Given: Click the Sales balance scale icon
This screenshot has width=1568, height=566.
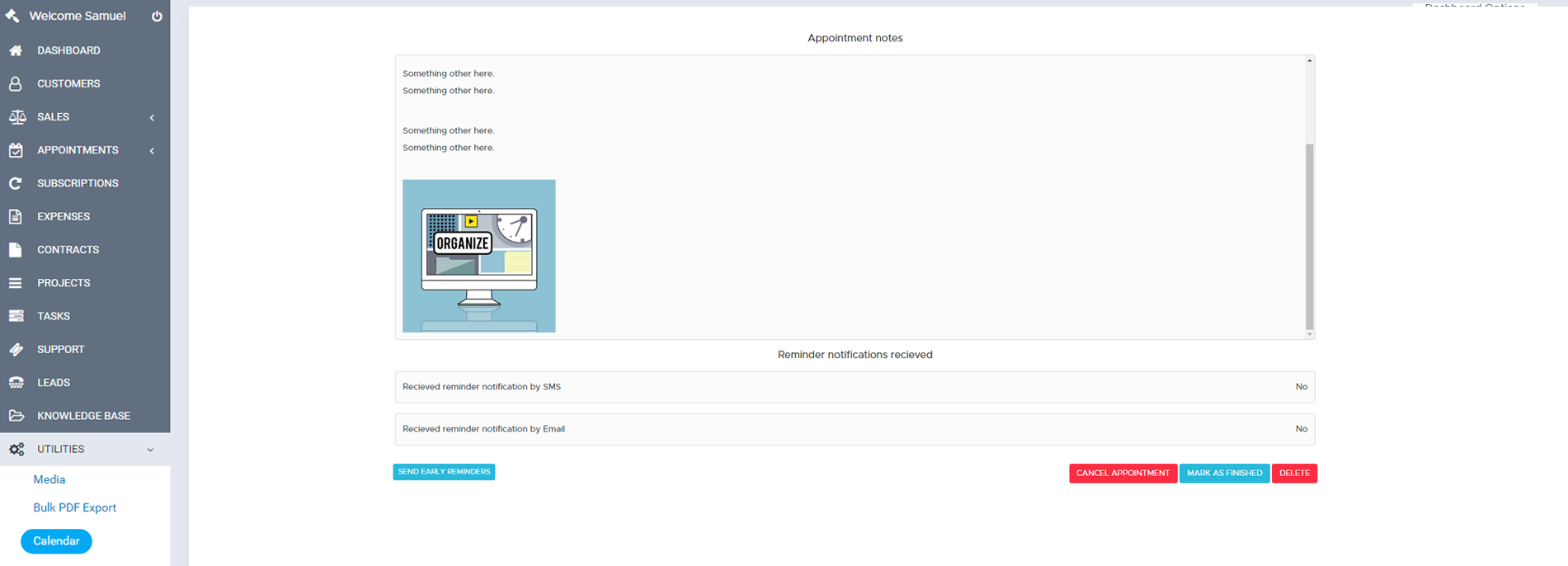Looking at the screenshot, I should [x=16, y=117].
